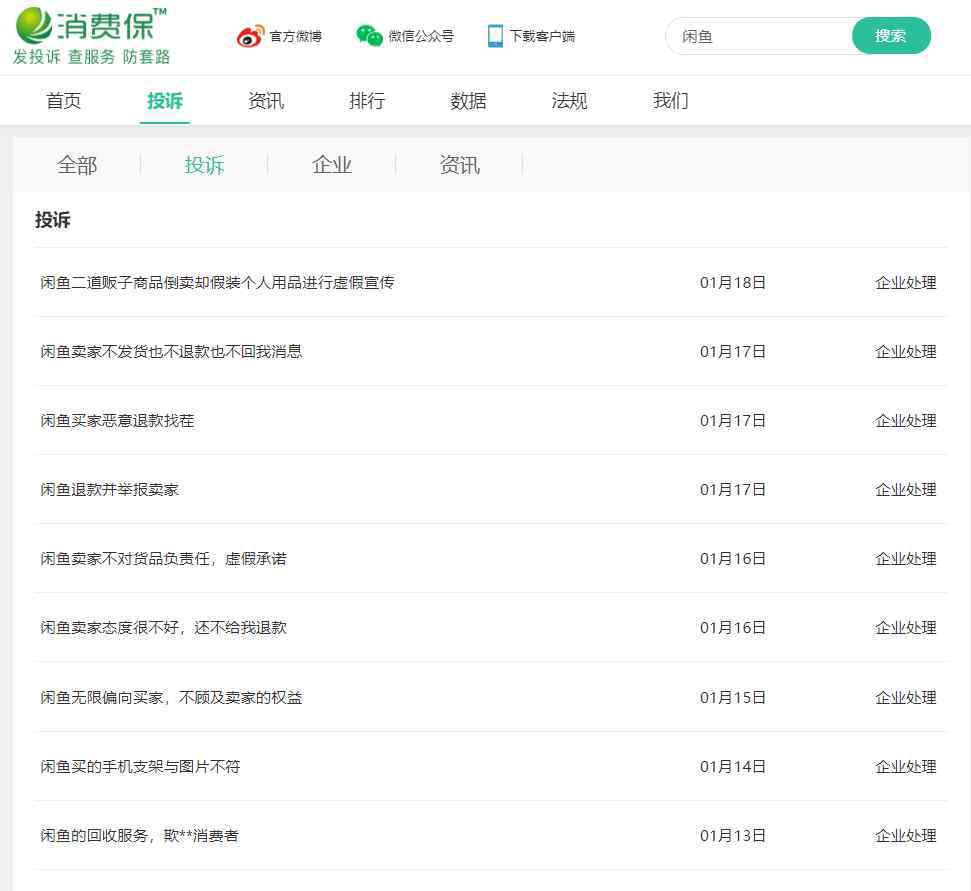
Task: Click 企业处理 status in the 01月14日 row
Action: coord(906,767)
